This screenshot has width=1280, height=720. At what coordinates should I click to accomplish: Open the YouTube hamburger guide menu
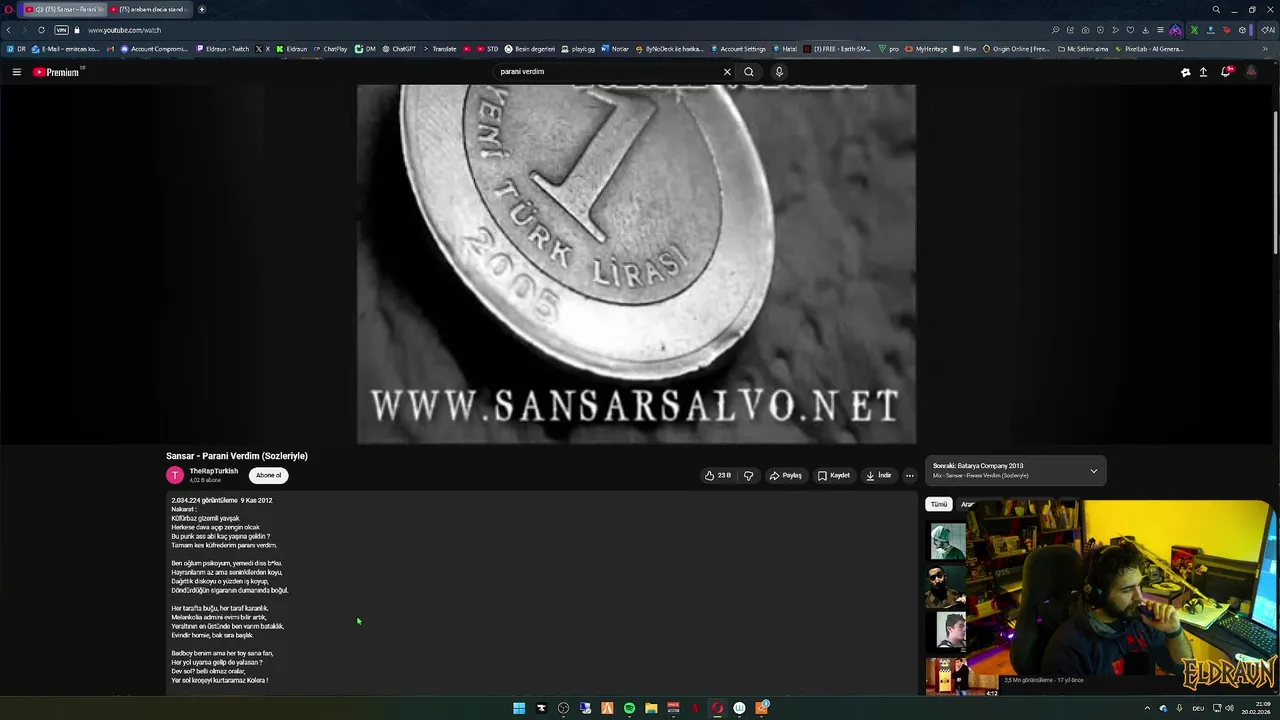(16, 72)
